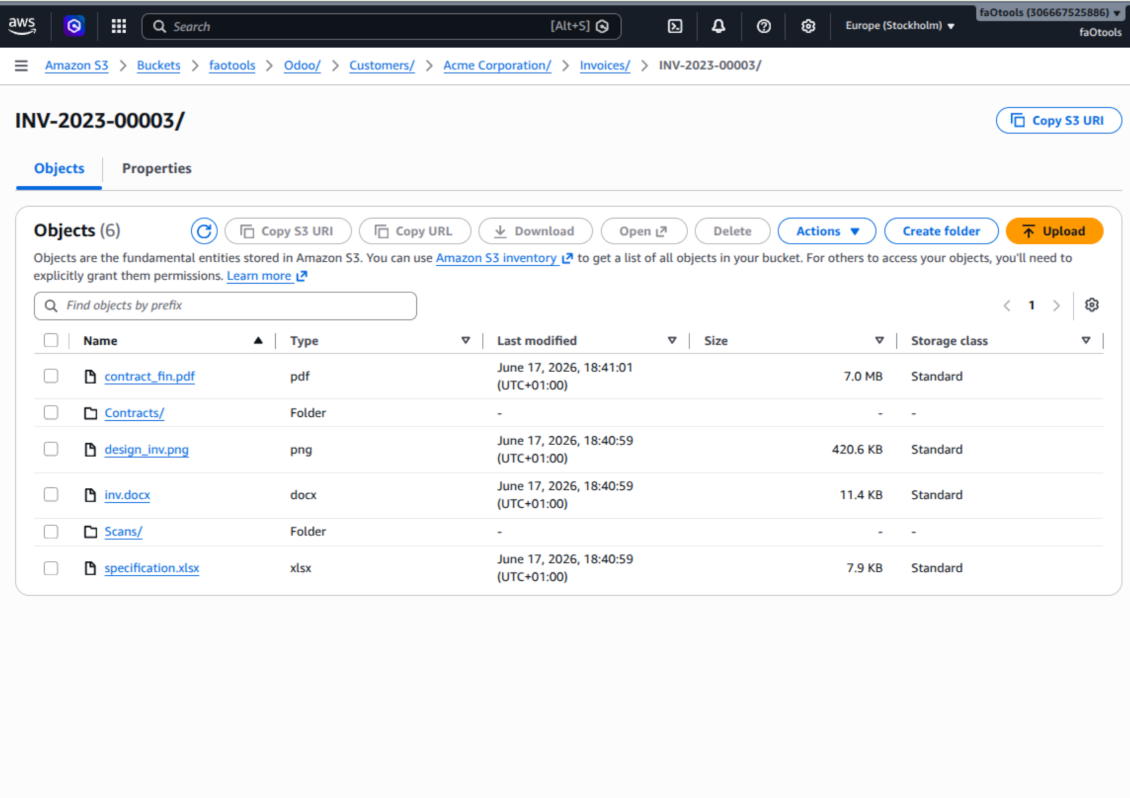This screenshot has height=798, width=1130.
Task: Go to Amazon S3 breadcrumb
Action: [x=76, y=66]
